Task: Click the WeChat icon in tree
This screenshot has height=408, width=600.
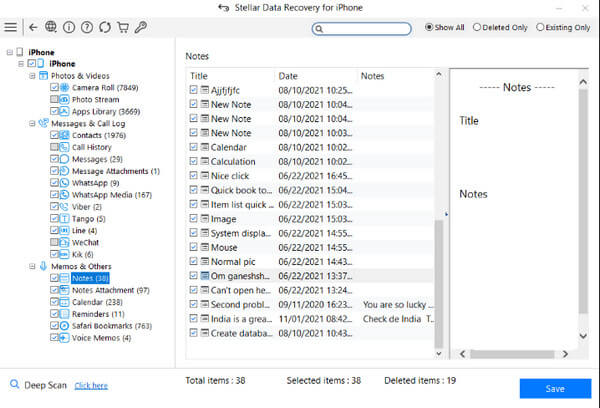Action: pos(64,242)
